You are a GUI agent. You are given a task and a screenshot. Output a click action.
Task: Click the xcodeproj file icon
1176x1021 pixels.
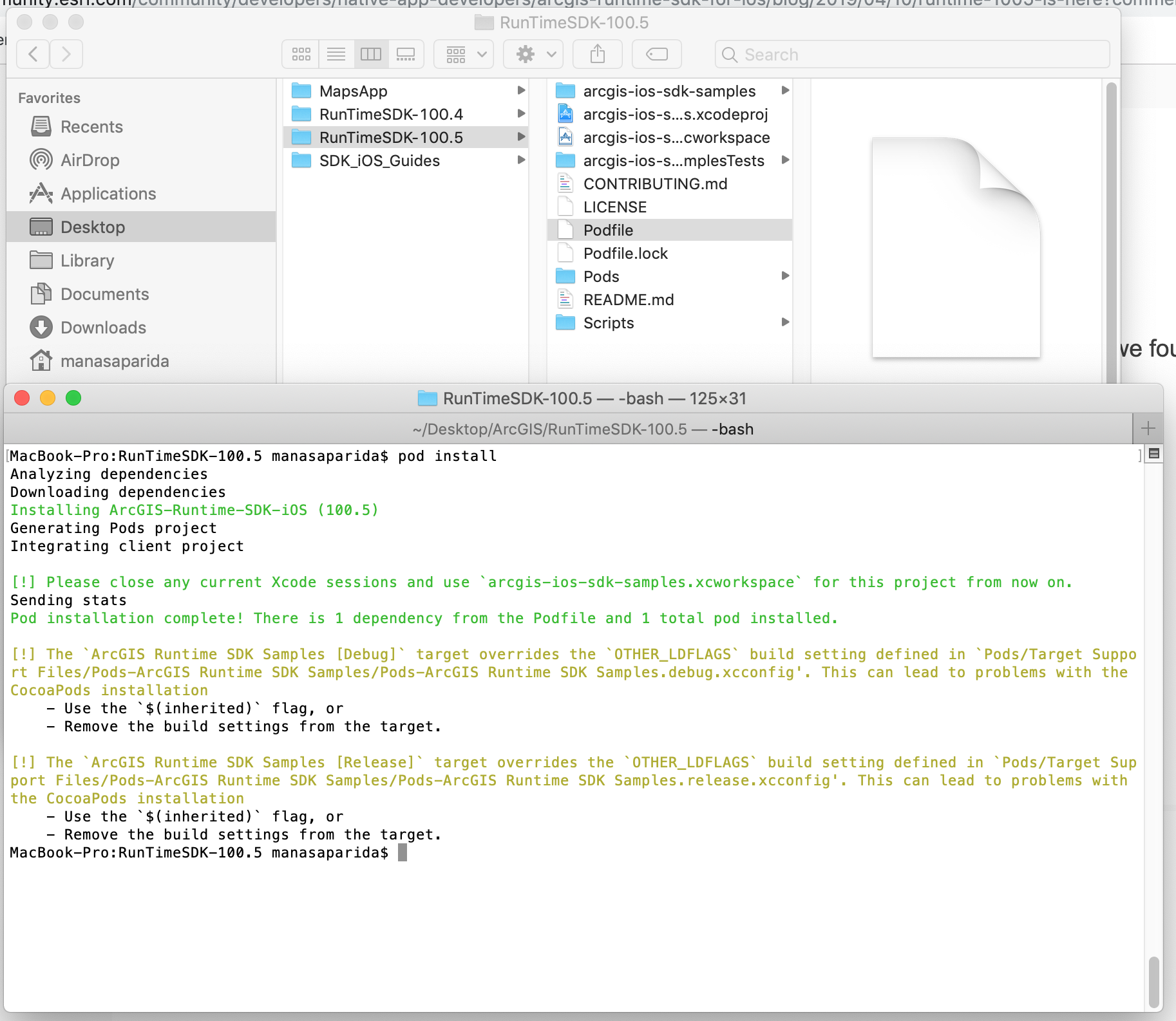pos(565,114)
